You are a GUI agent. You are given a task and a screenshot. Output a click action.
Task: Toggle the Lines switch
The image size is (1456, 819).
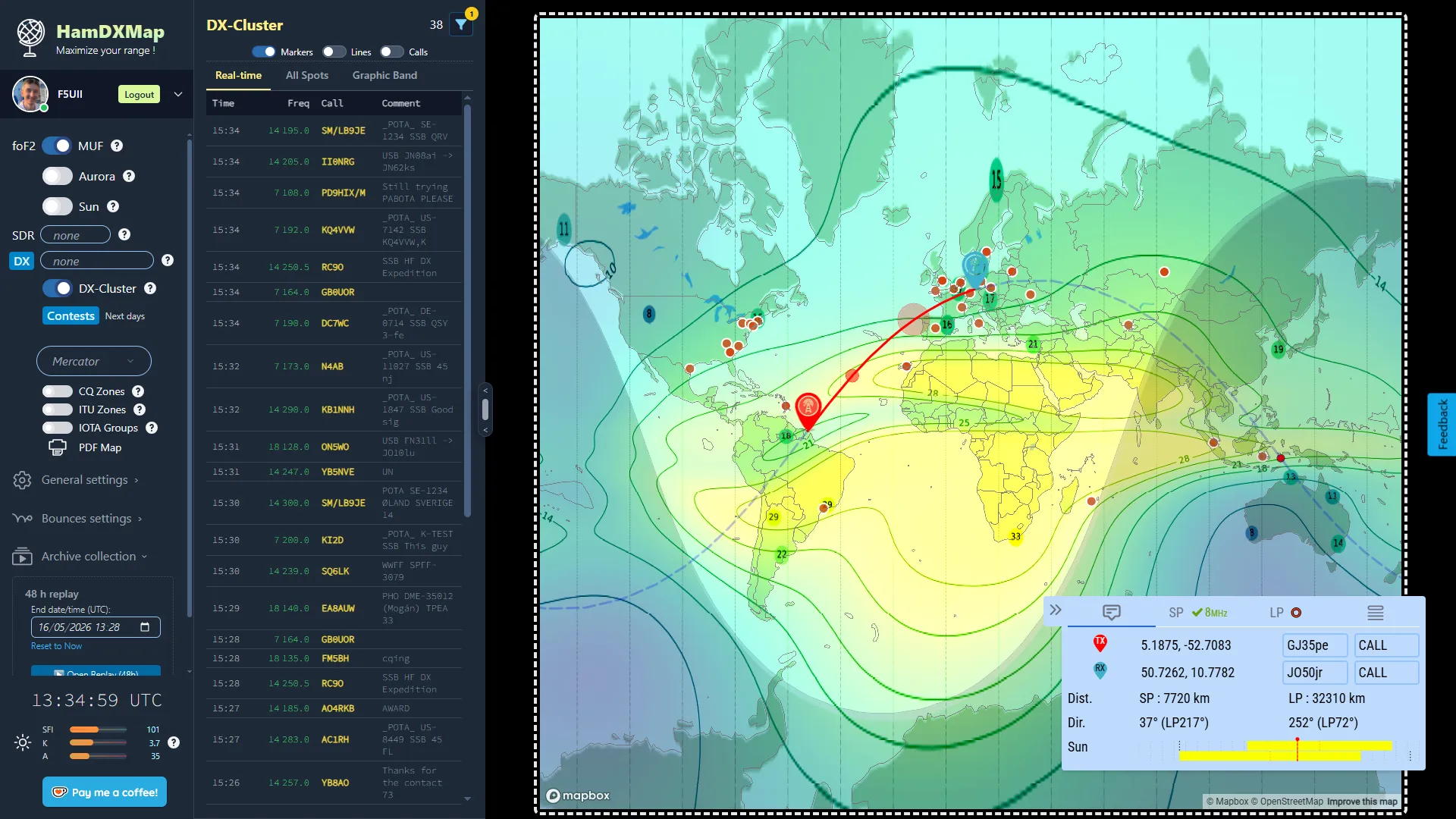pos(334,52)
